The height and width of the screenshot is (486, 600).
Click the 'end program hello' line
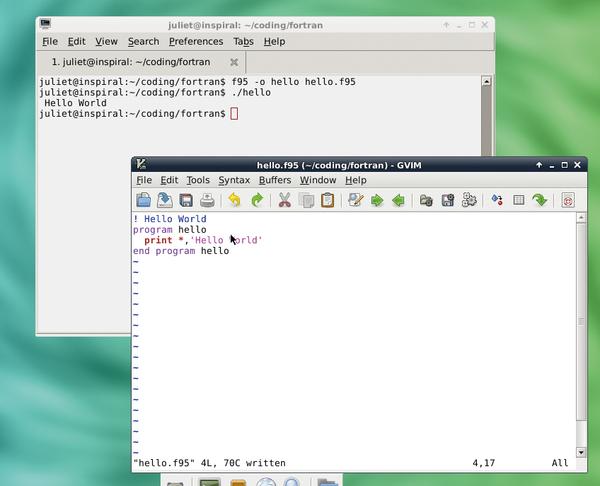(x=181, y=251)
